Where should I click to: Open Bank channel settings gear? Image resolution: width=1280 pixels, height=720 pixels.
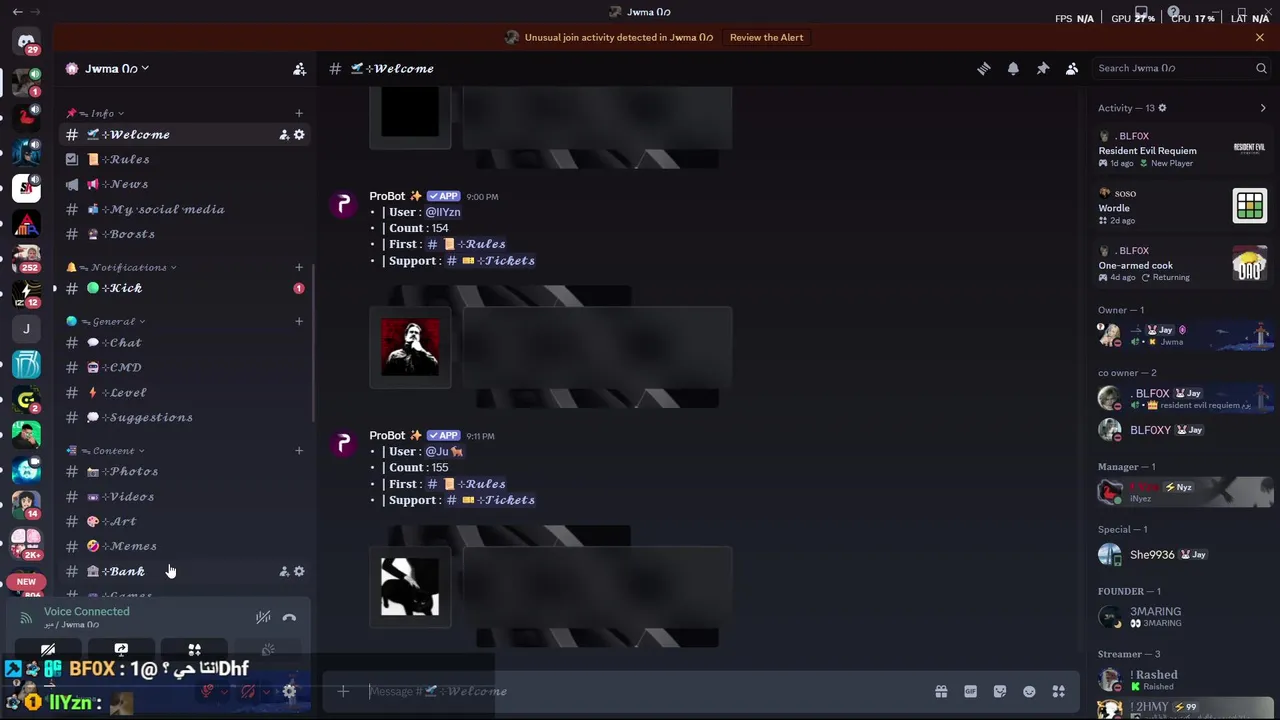[299, 571]
